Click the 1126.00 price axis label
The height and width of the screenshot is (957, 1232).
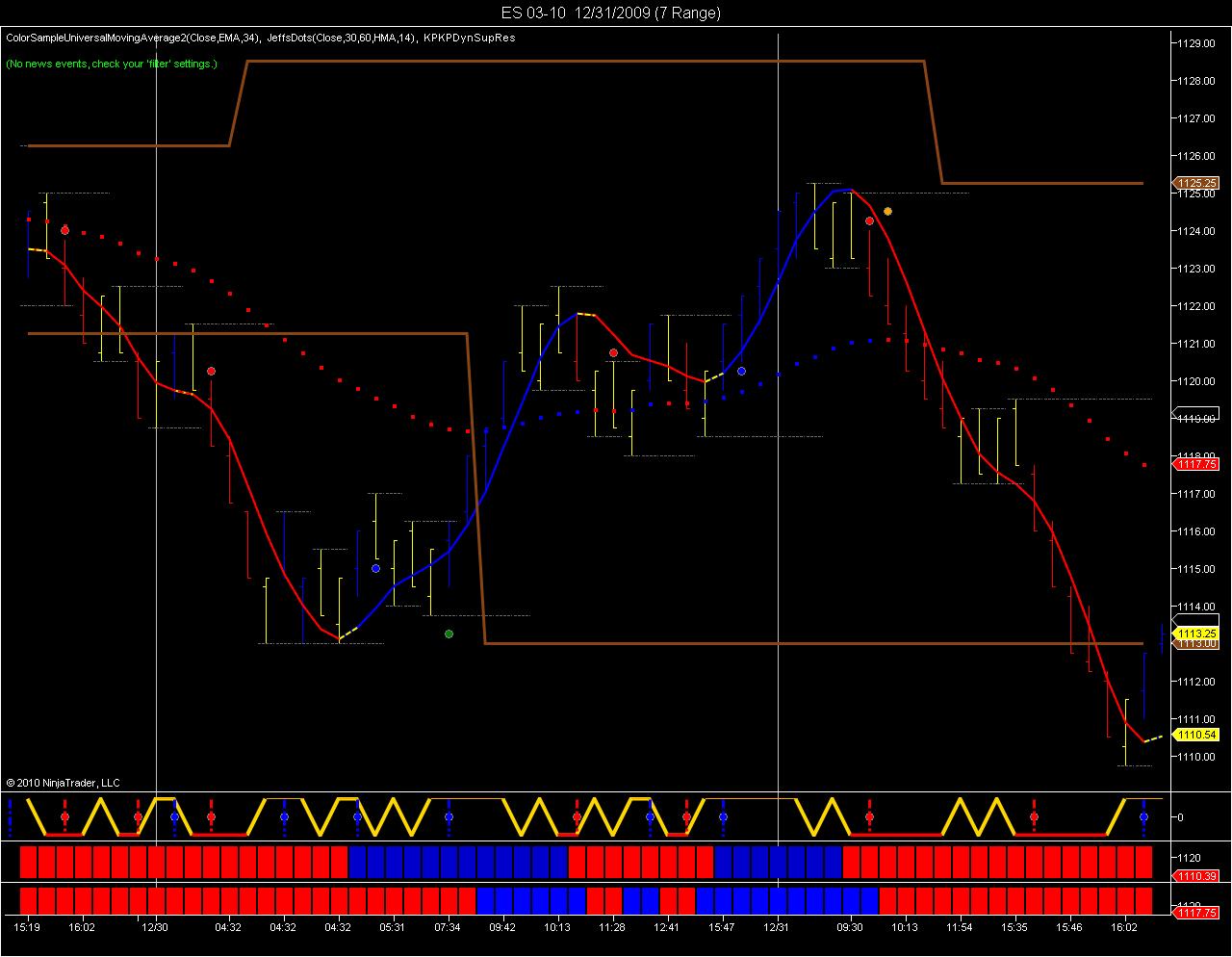click(1197, 156)
